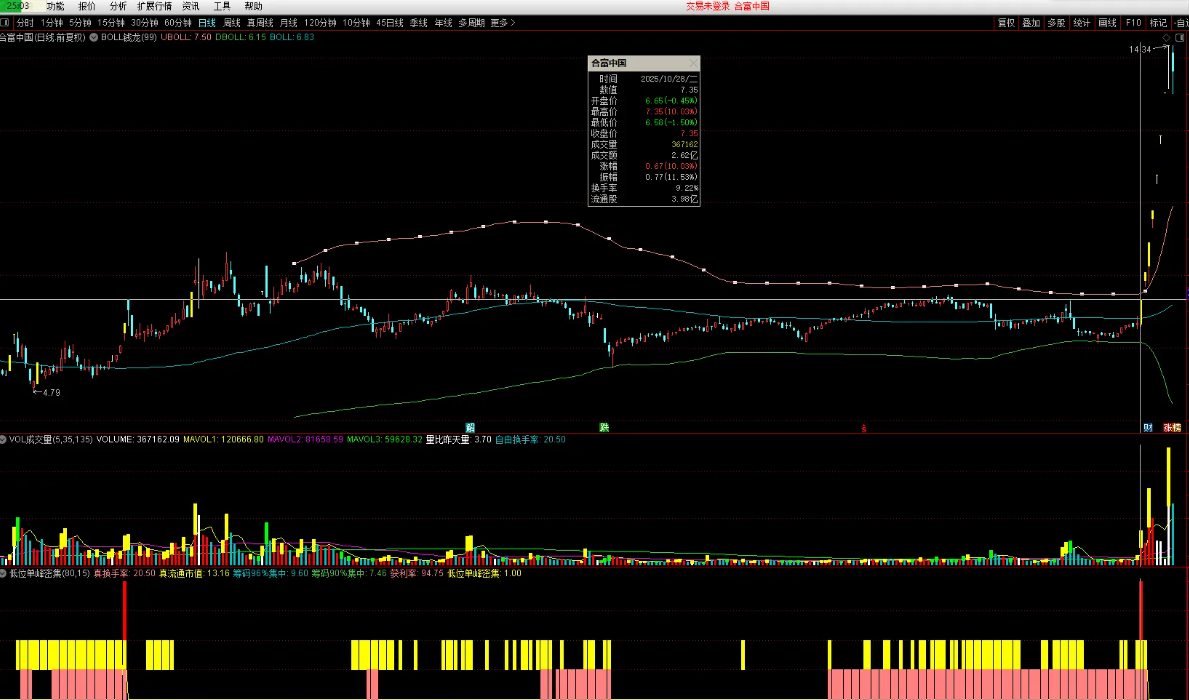The height and width of the screenshot is (700, 1189).
Task: Expand the 更多 periods dropdown
Action: (502, 22)
